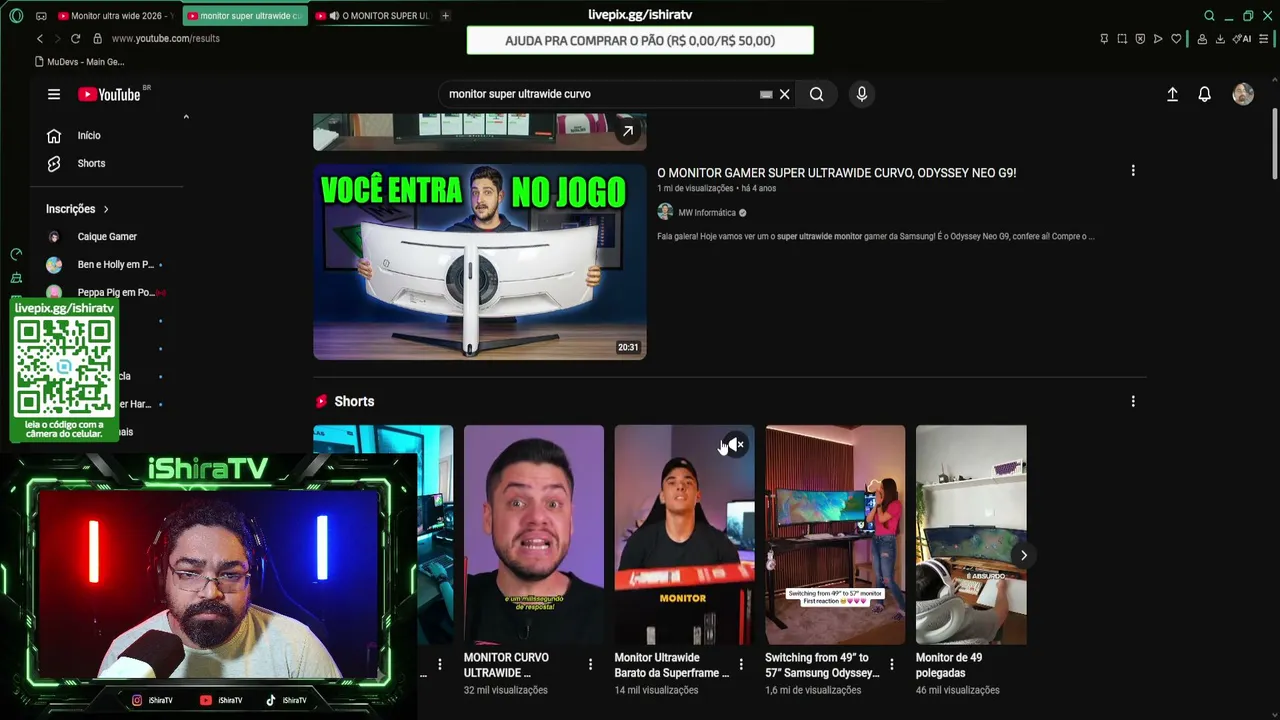Open the YouTube guide hamburger menu
Screen dimensions: 1280x720
(x=54, y=94)
